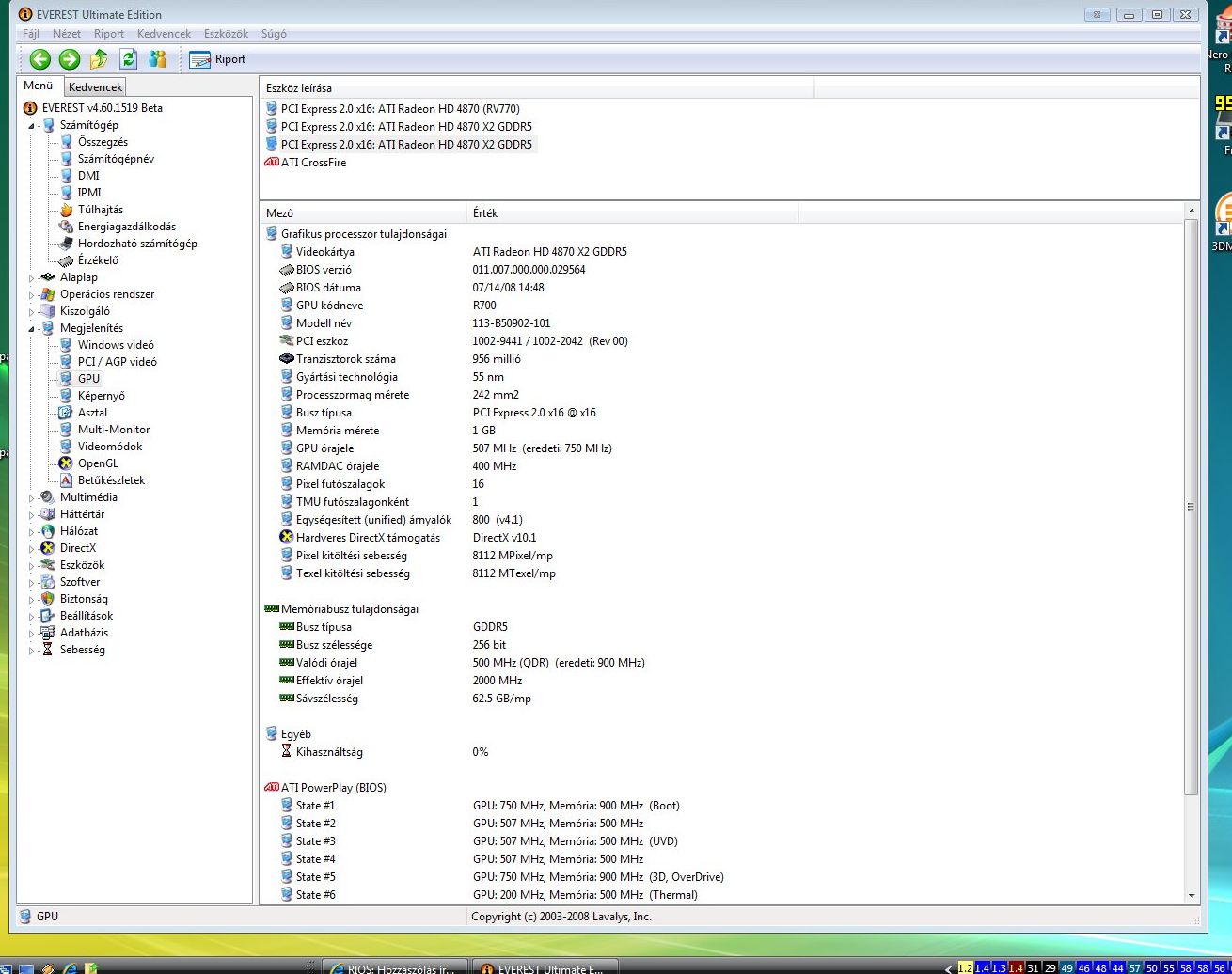
Task: Click the Eszközök icon in tree
Action: coord(48,565)
